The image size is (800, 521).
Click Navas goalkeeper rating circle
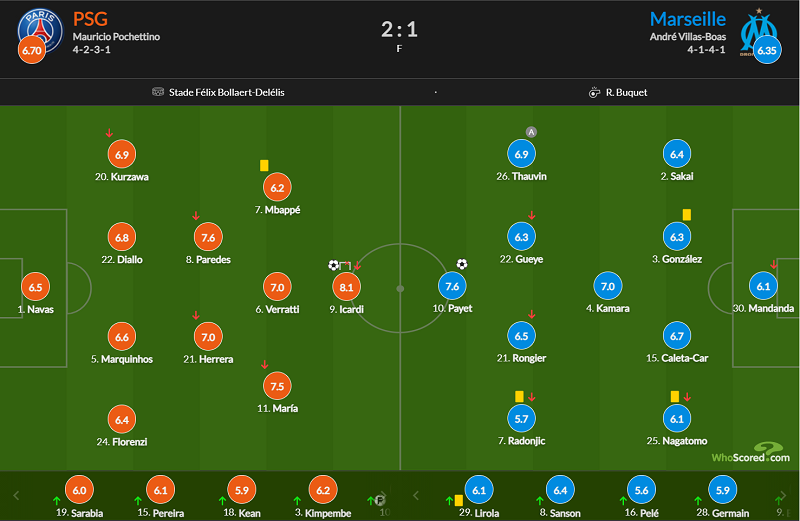36,287
